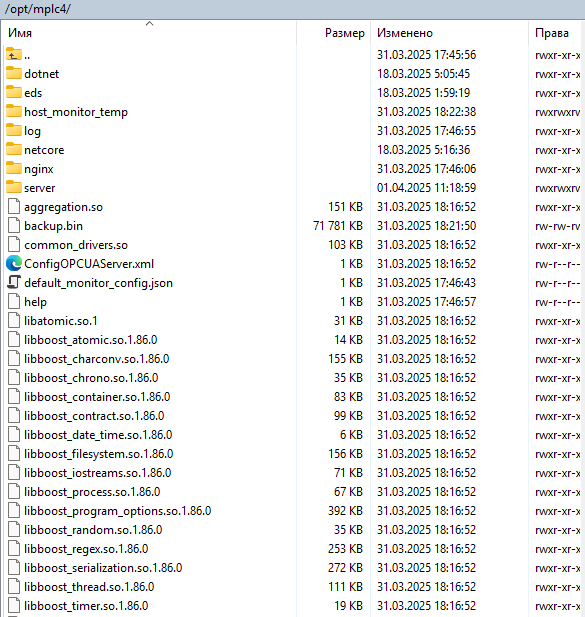Click the Edge icon of ConfigOPCUAServer.xml

tap(14, 263)
